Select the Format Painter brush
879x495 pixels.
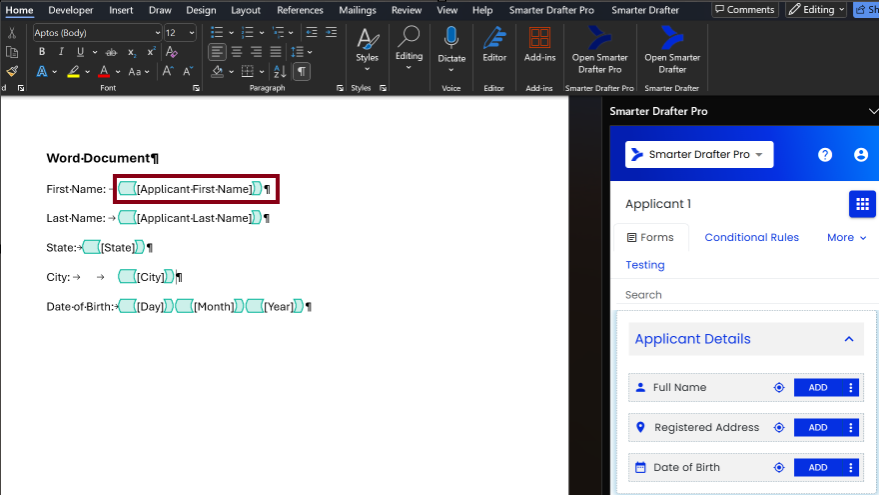click(x=12, y=71)
